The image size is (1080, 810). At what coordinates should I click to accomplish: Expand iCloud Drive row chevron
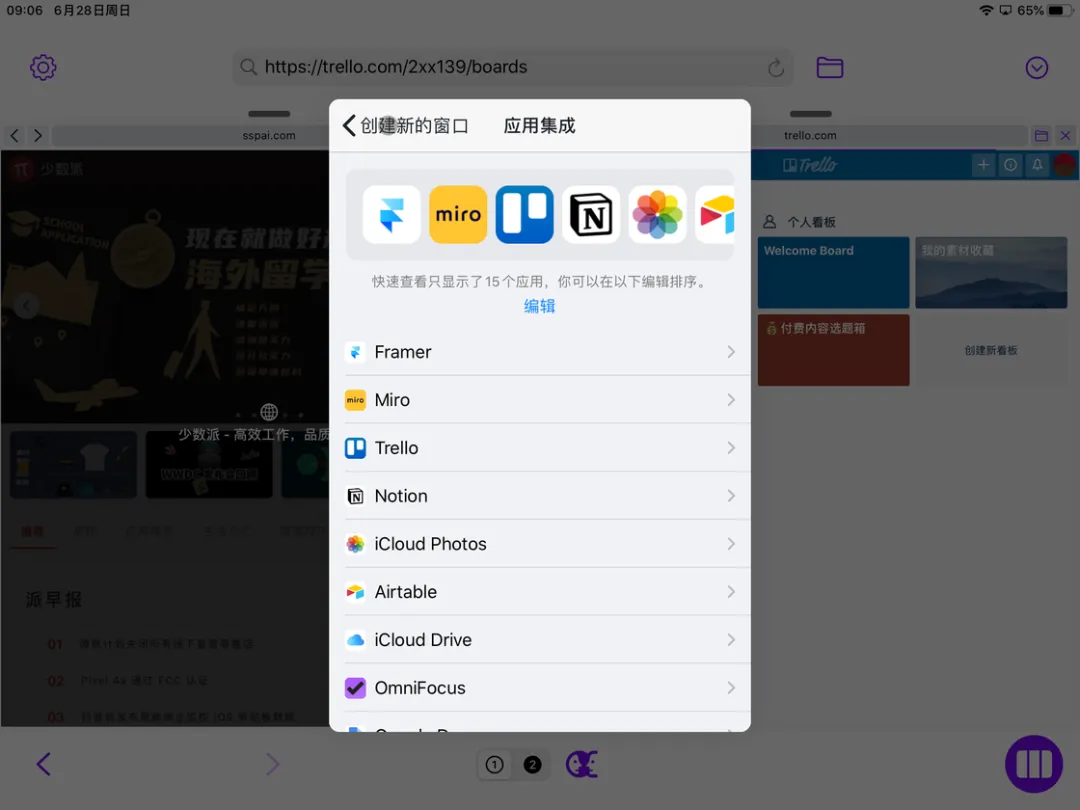(731, 640)
